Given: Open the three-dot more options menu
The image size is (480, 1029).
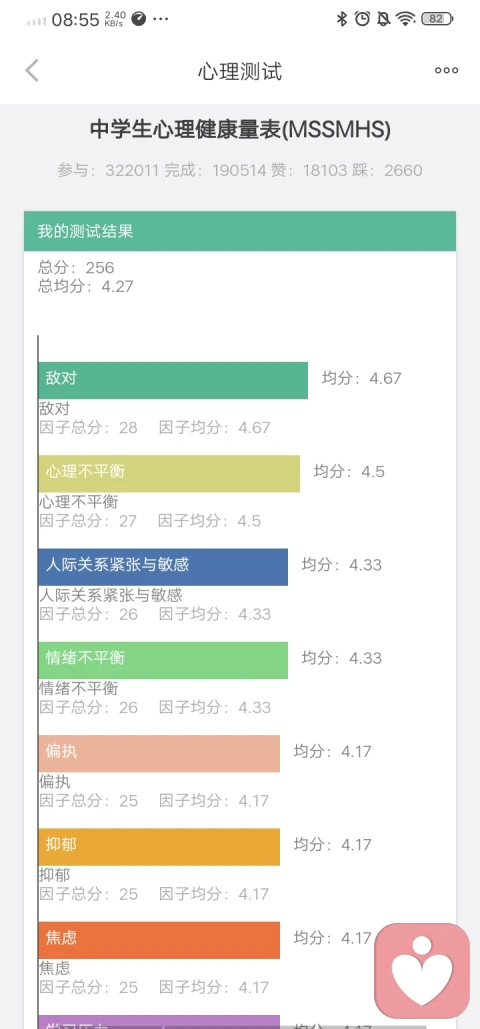Looking at the screenshot, I should click(x=447, y=70).
